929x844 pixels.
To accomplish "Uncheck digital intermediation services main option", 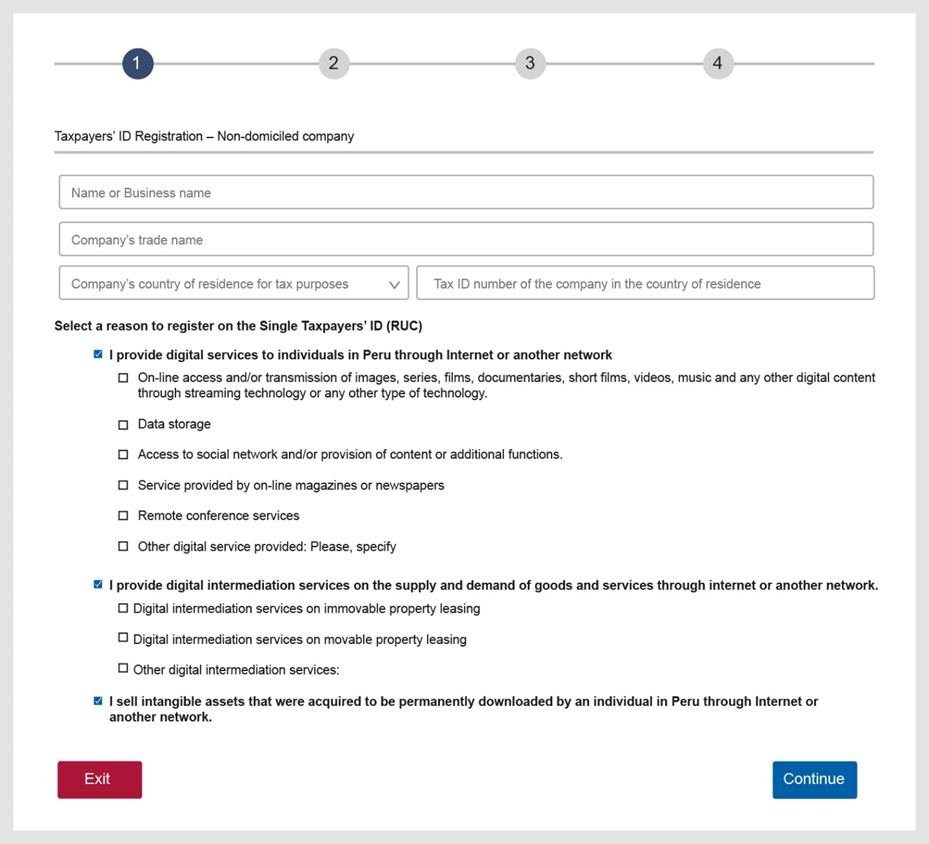I will 98,585.
